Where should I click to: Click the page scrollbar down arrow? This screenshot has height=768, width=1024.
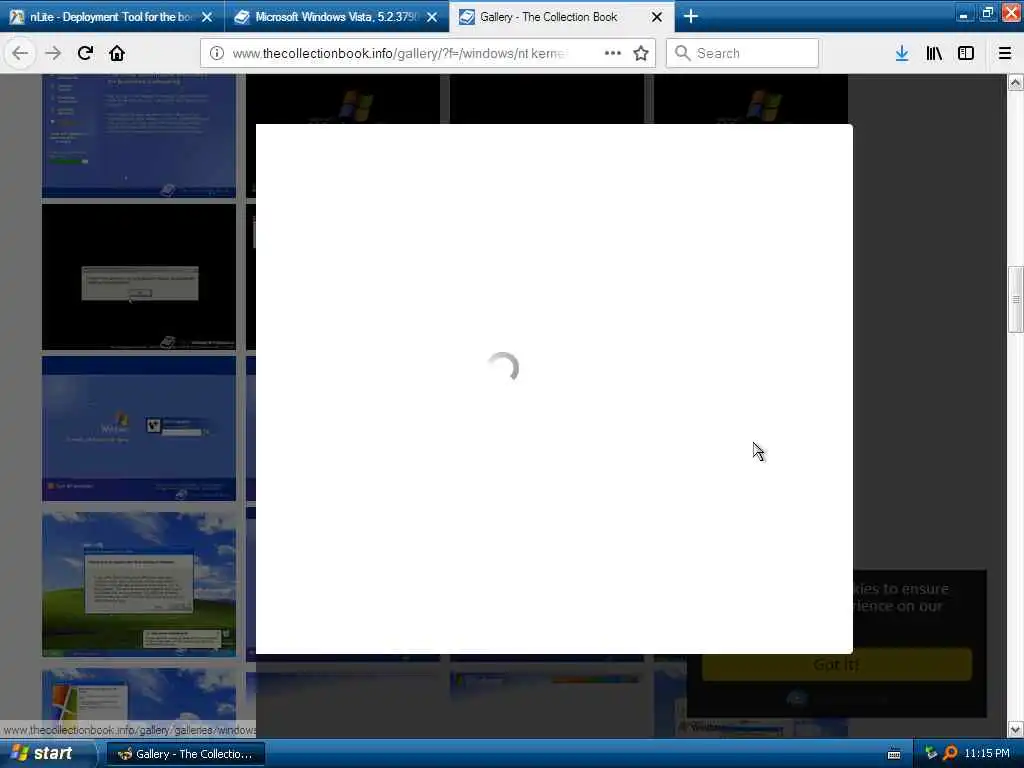point(1015,729)
